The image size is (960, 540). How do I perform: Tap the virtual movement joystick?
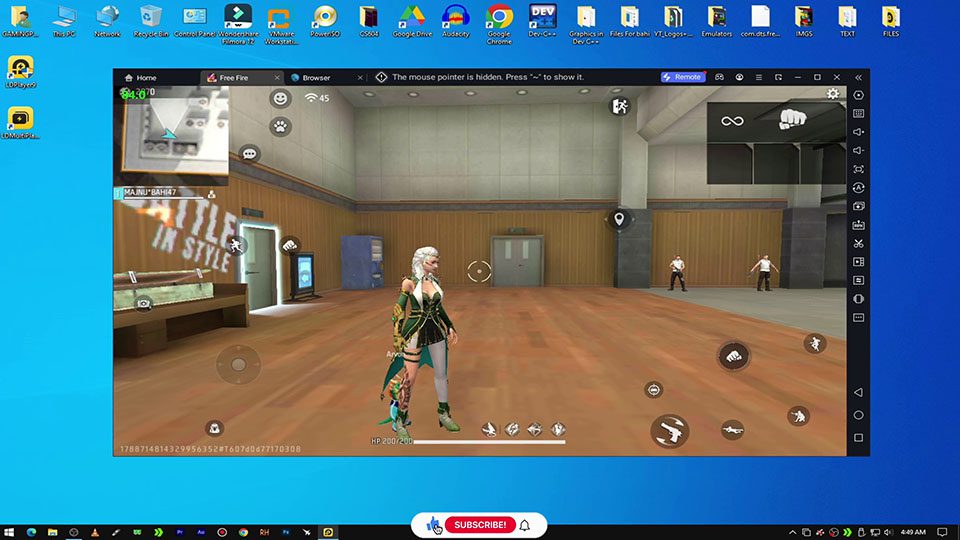pos(238,364)
